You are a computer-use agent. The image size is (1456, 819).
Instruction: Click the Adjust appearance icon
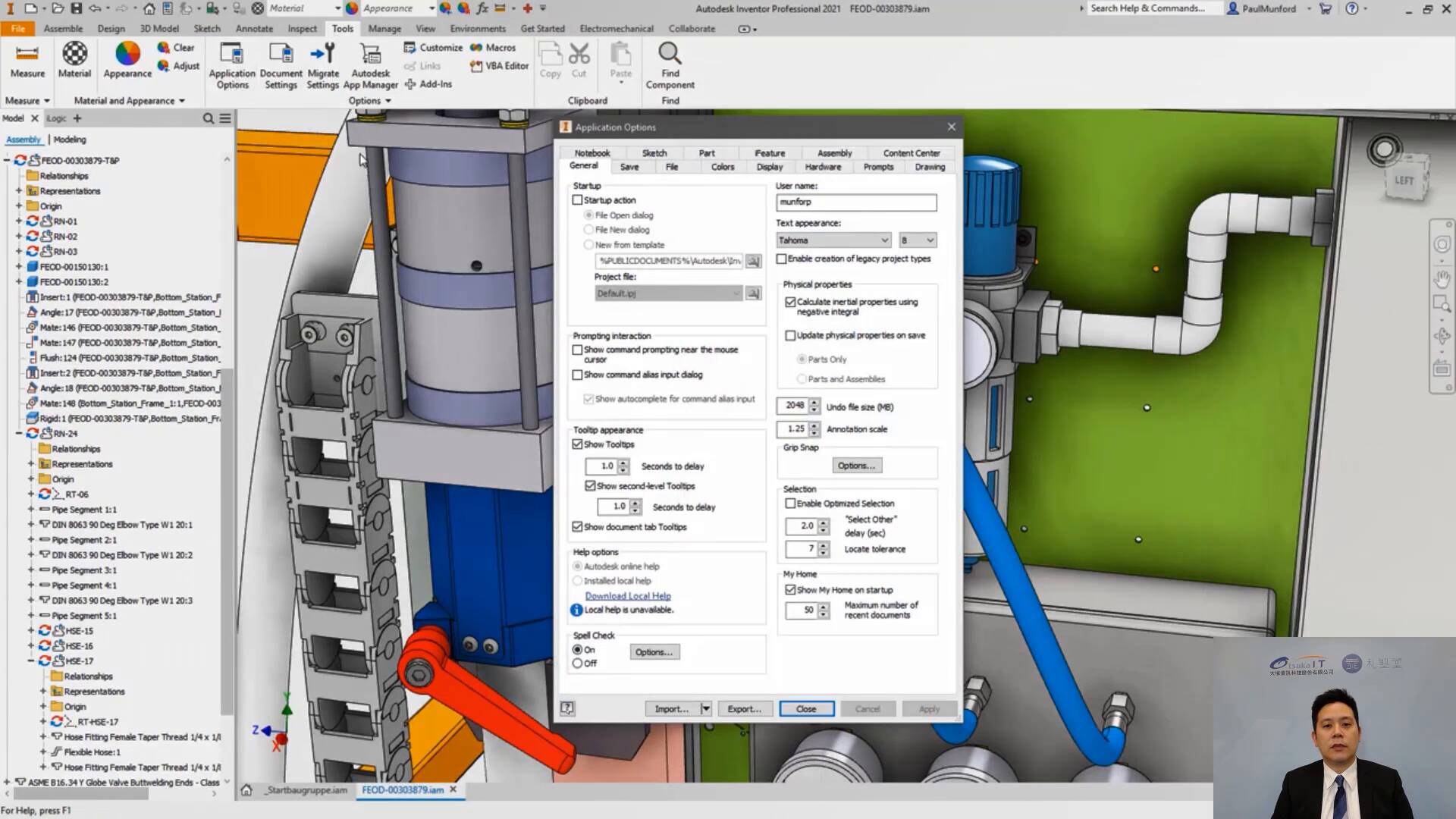pyautogui.click(x=163, y=66)
